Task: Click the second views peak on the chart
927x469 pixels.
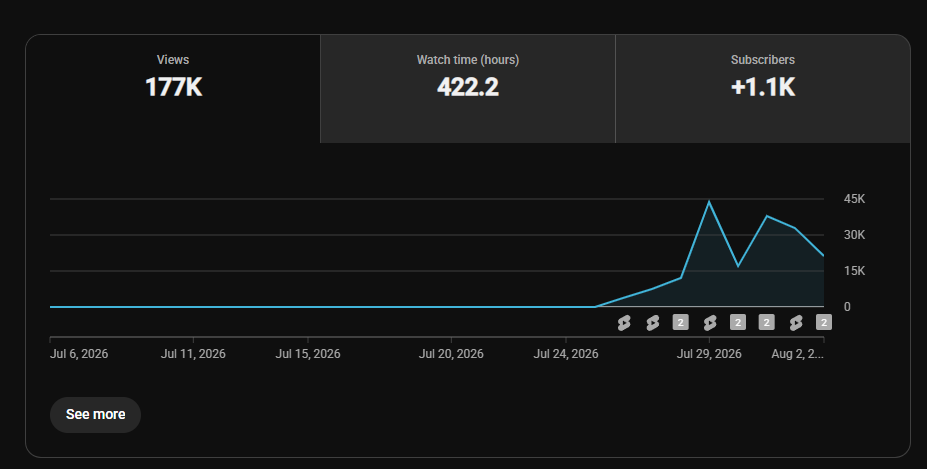Action: click(767, 216)
